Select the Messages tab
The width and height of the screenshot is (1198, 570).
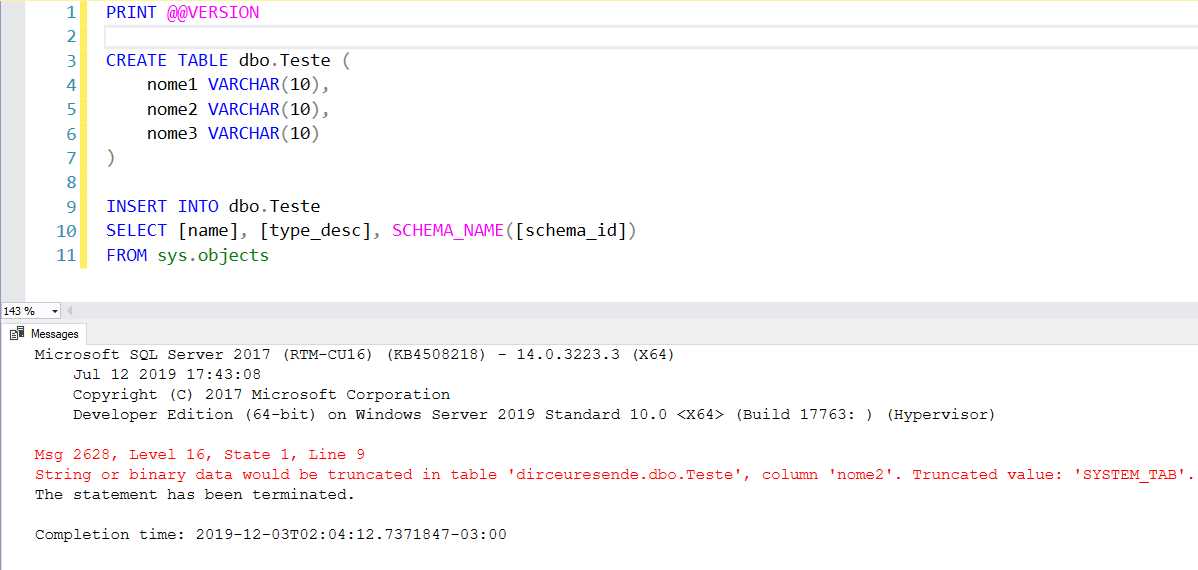coord(46,334)
